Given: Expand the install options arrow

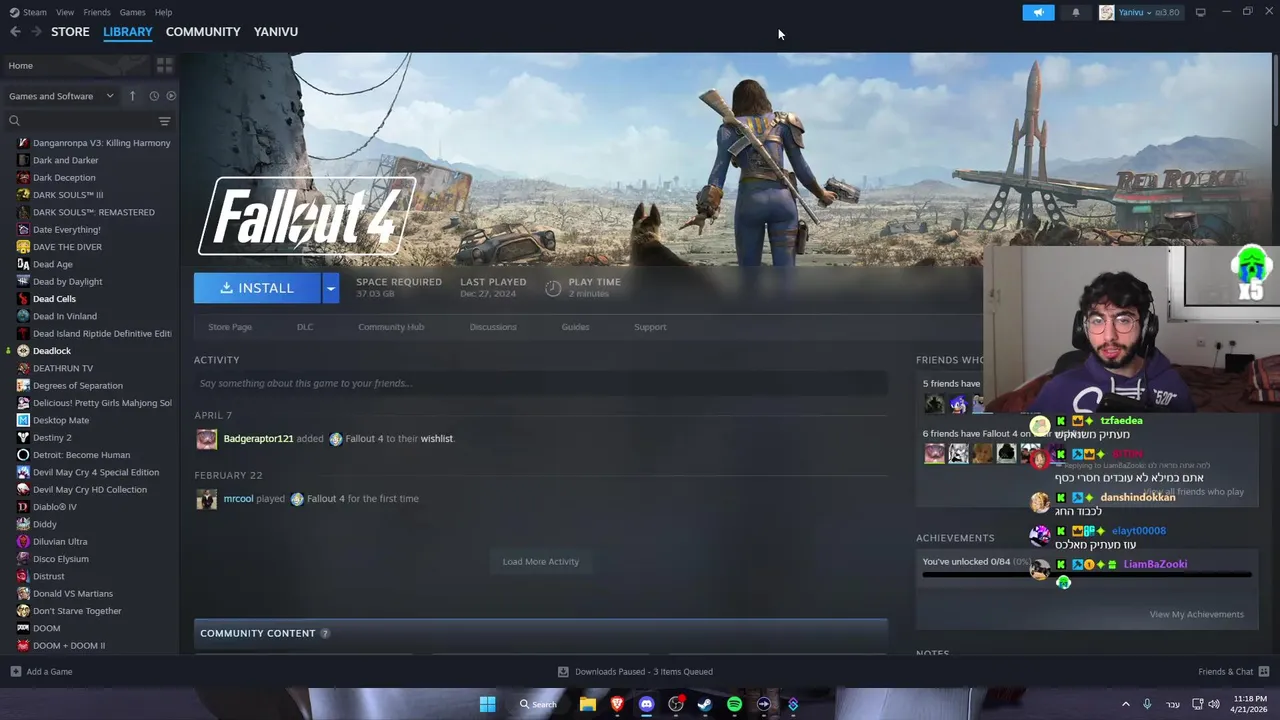Looking at the screenshot, I should pyautogui.click(x=330, y=288).
